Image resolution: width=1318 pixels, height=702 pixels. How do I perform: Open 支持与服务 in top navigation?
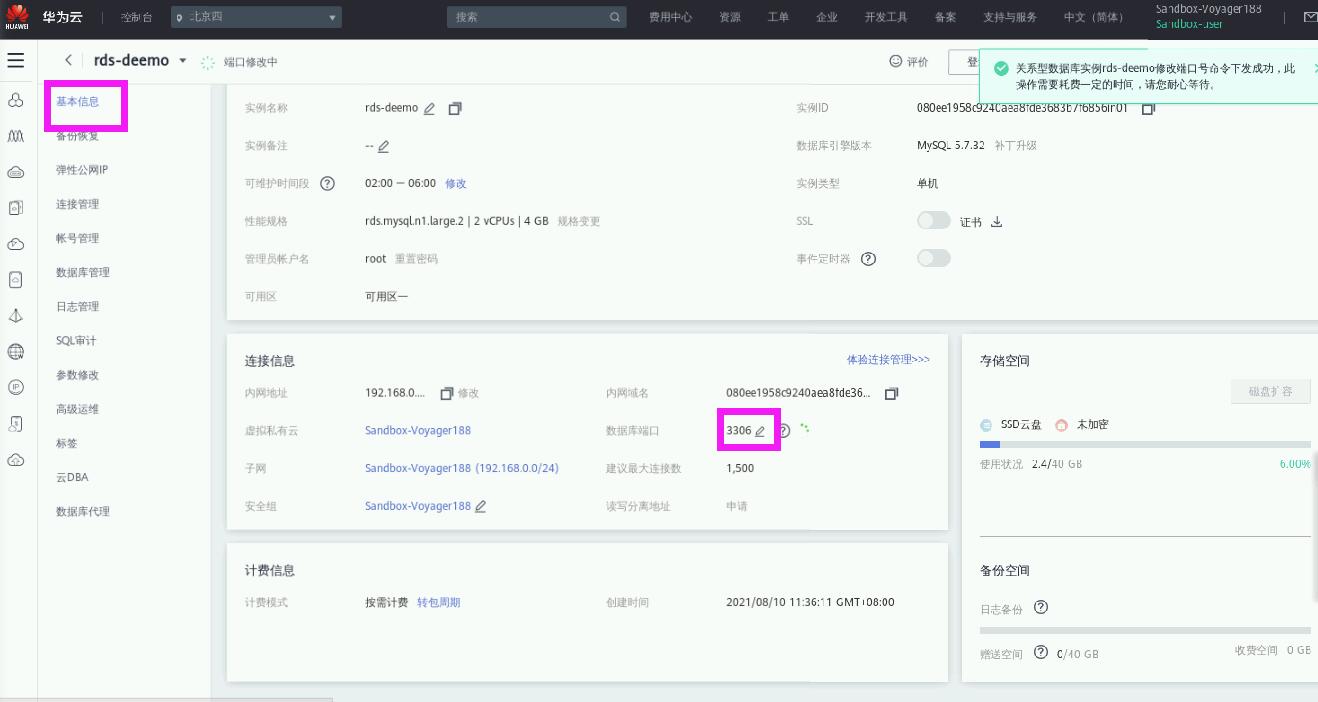coord(1010,17)
